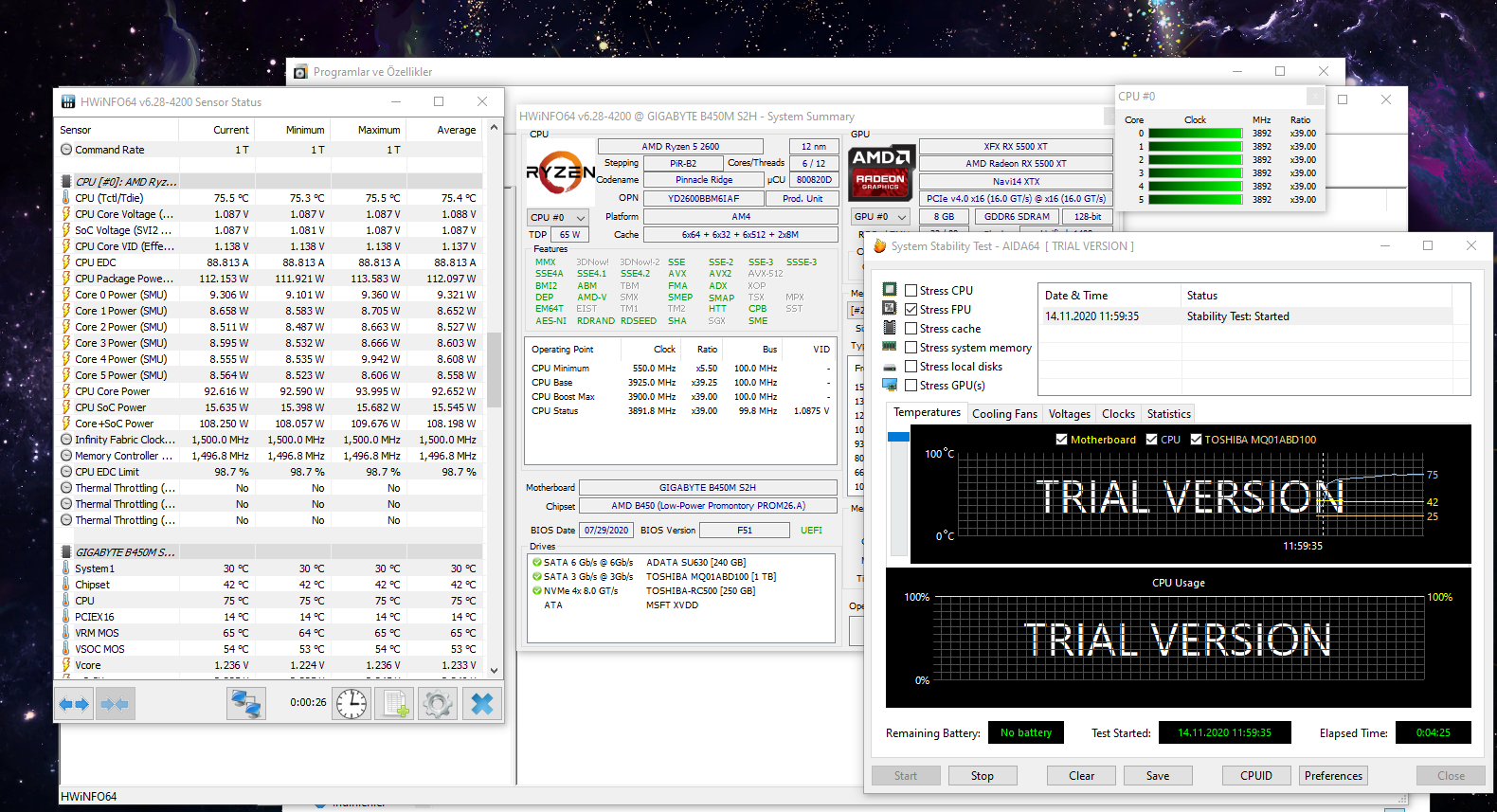Viewport: 1497px width, 812px height.
Task: Toggle the TOSHIBA MQ01ABD100 graph checkbox
Action: pyautogui.click(x=1197, y=440)
